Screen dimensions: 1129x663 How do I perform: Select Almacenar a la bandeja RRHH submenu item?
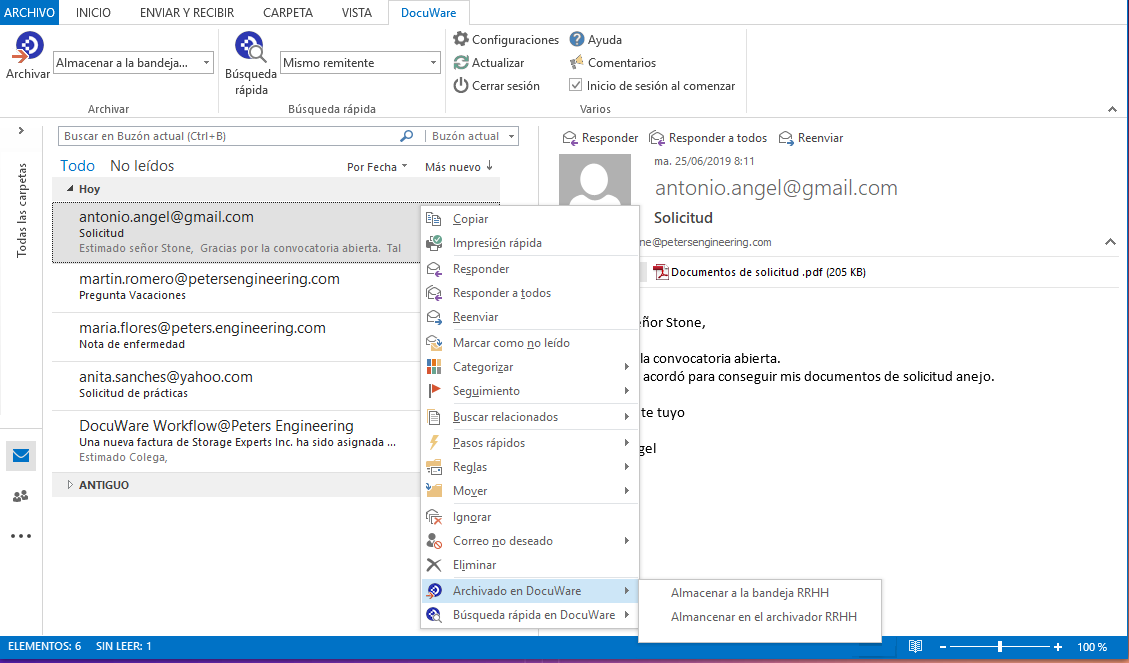749,593
